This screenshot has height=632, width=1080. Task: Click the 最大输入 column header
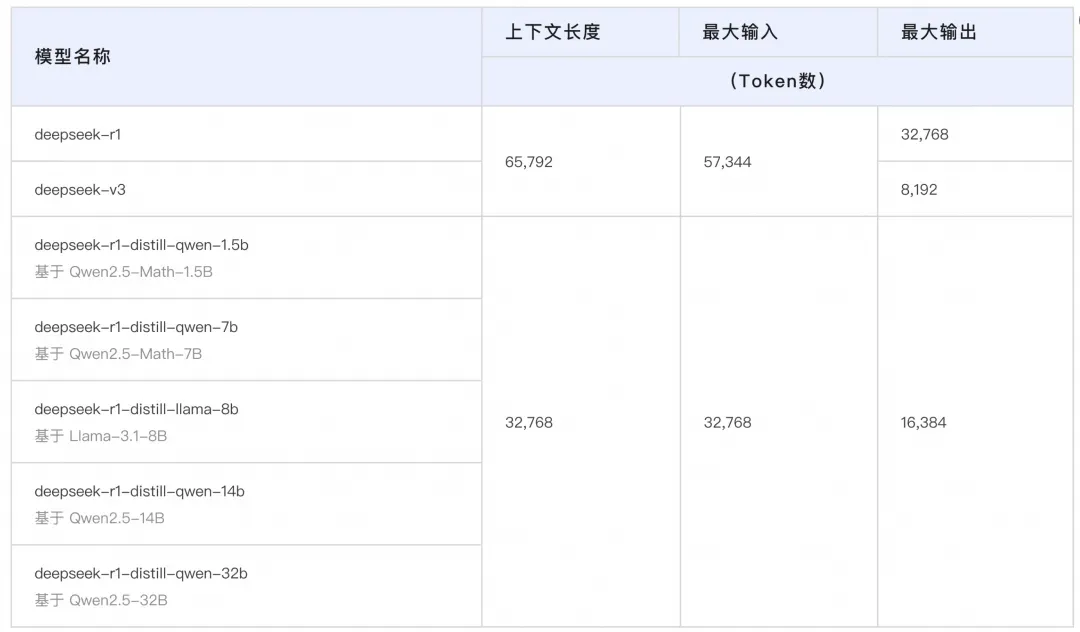(739, 32)
